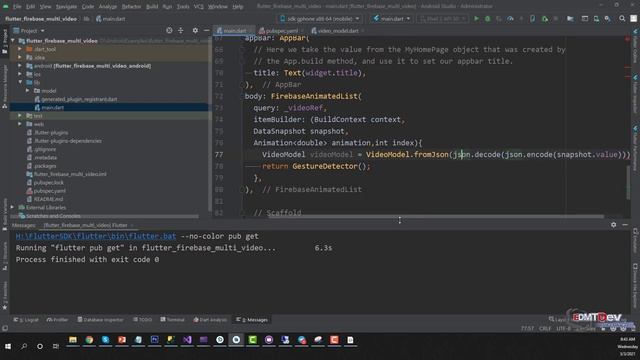Open the Dart Analysis tool window tab

pyautogui.click(x=210, y=320)
